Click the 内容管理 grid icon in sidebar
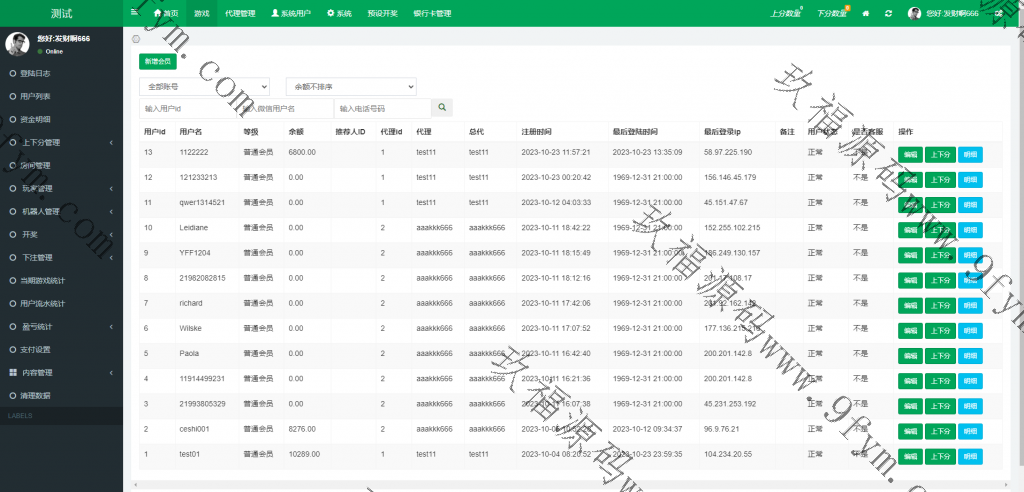The width and height of the screenshot is (1024, 492). click(12, 372)
